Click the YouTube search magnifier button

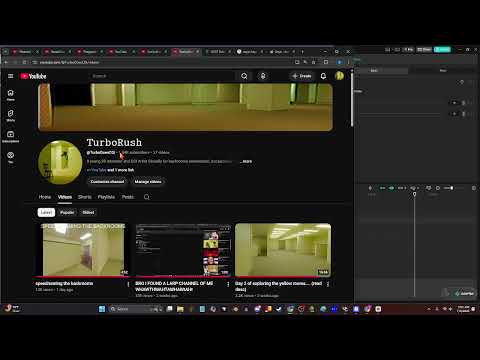pos(244,76)
